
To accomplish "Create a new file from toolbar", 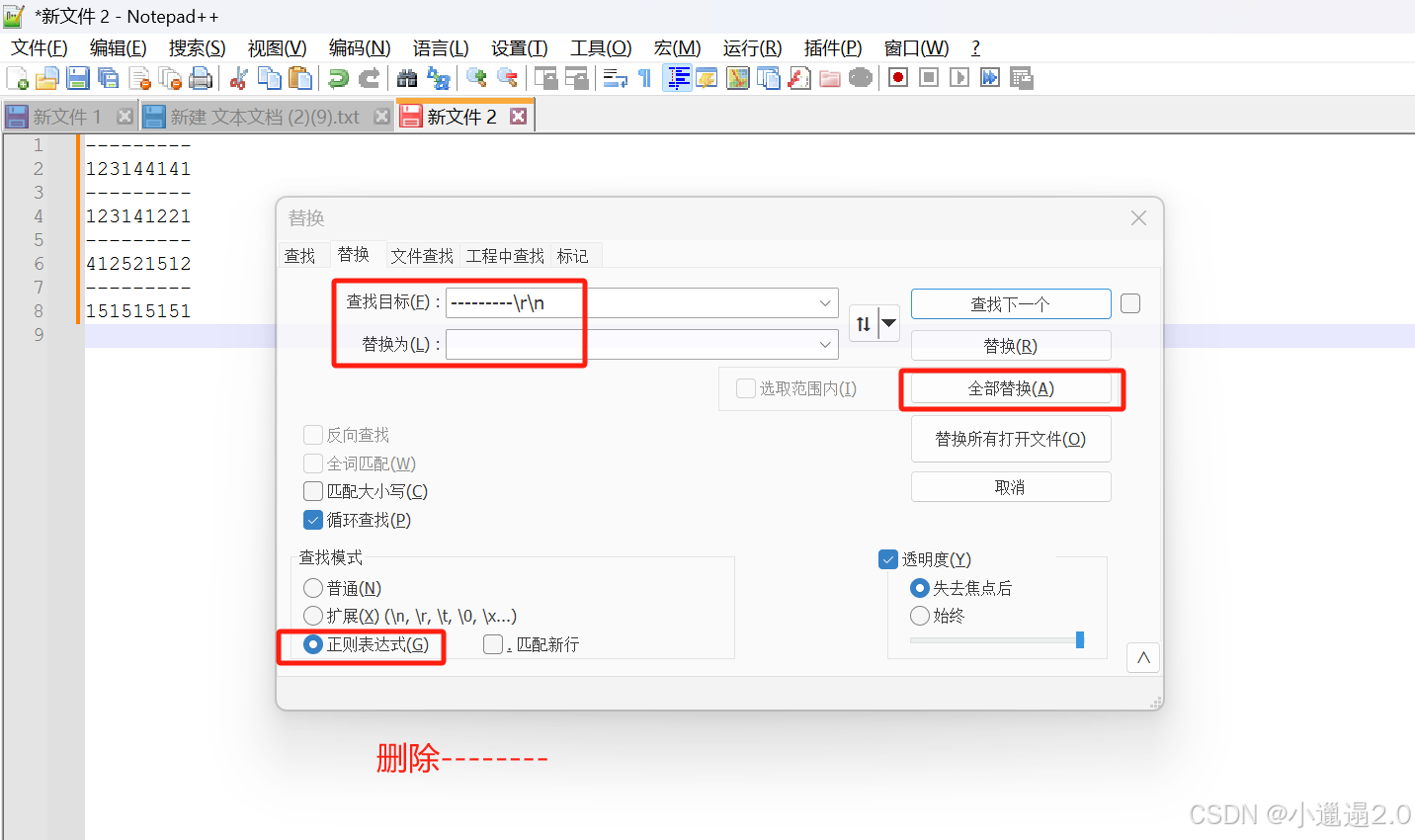I will click(x=17, y=78).
